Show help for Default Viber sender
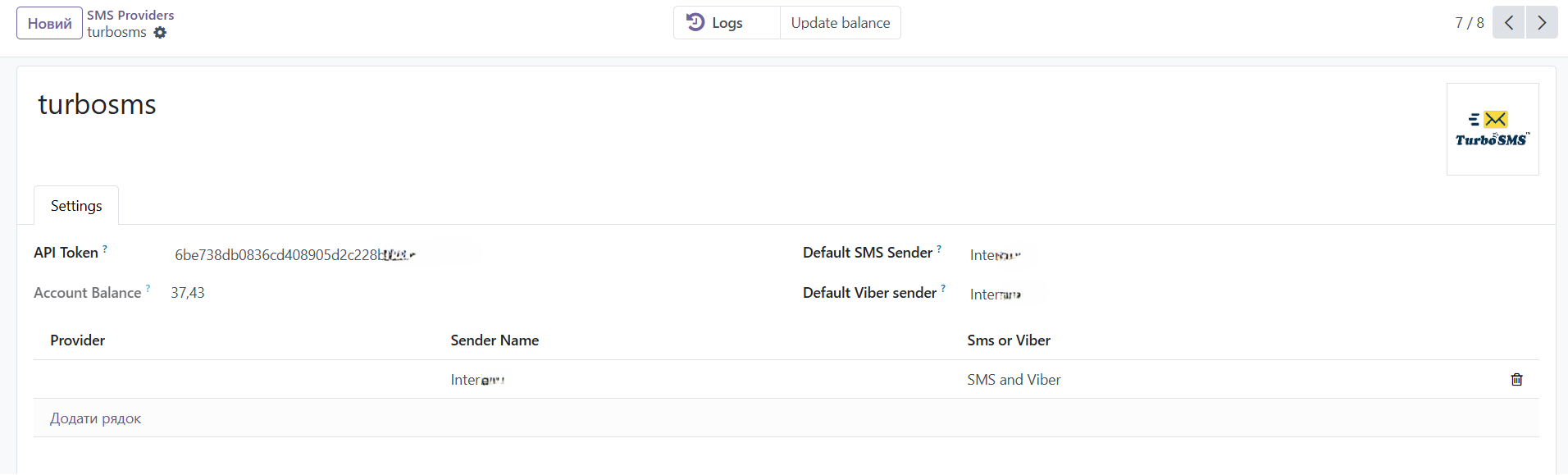 943,289
